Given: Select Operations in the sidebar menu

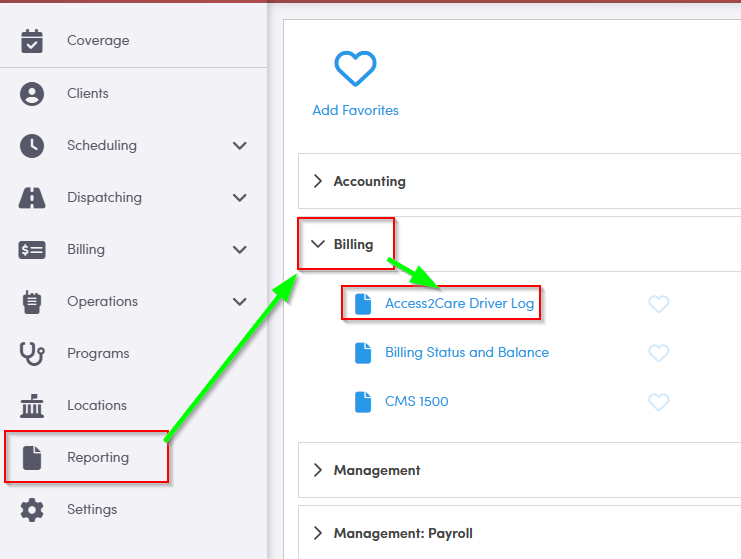Looking at the screenshot, I should pyautogui.click(x=102, y=302).
